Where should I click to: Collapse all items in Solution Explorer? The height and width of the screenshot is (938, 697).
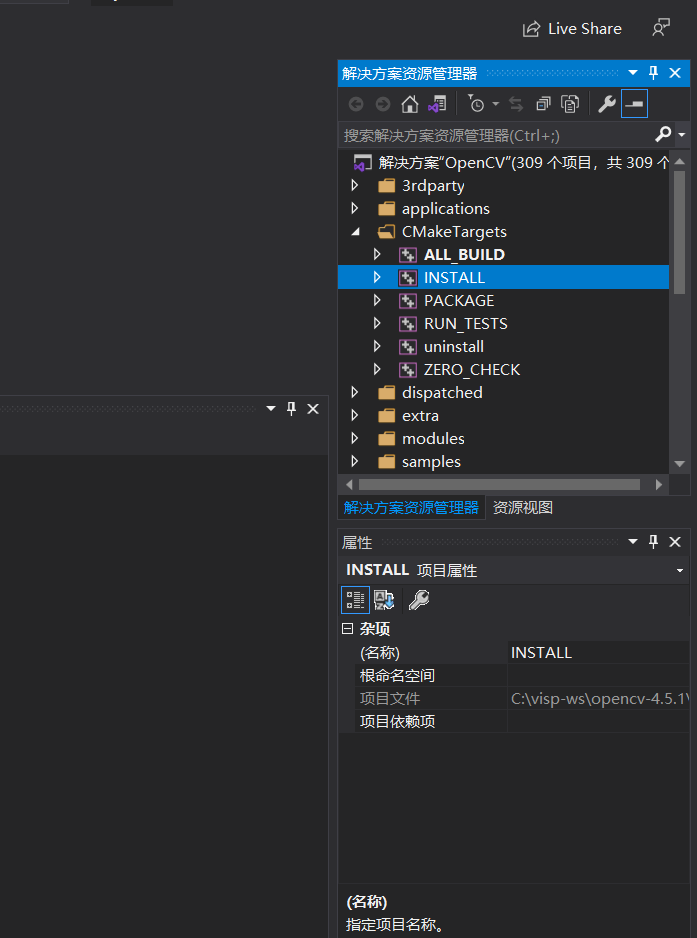pos(543,105)
